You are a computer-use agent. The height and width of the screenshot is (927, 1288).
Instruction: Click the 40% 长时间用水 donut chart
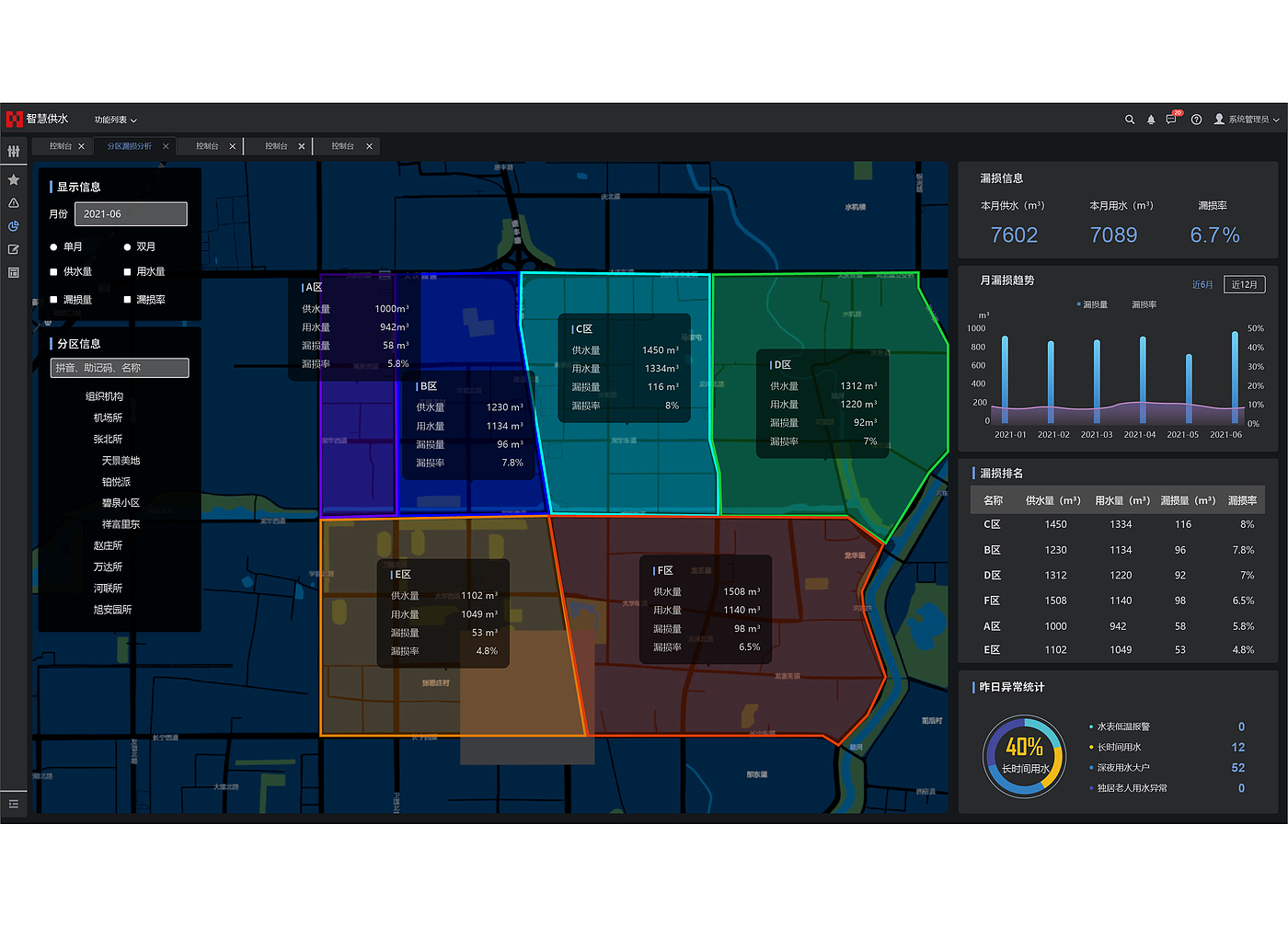(x=1024, y=756)
